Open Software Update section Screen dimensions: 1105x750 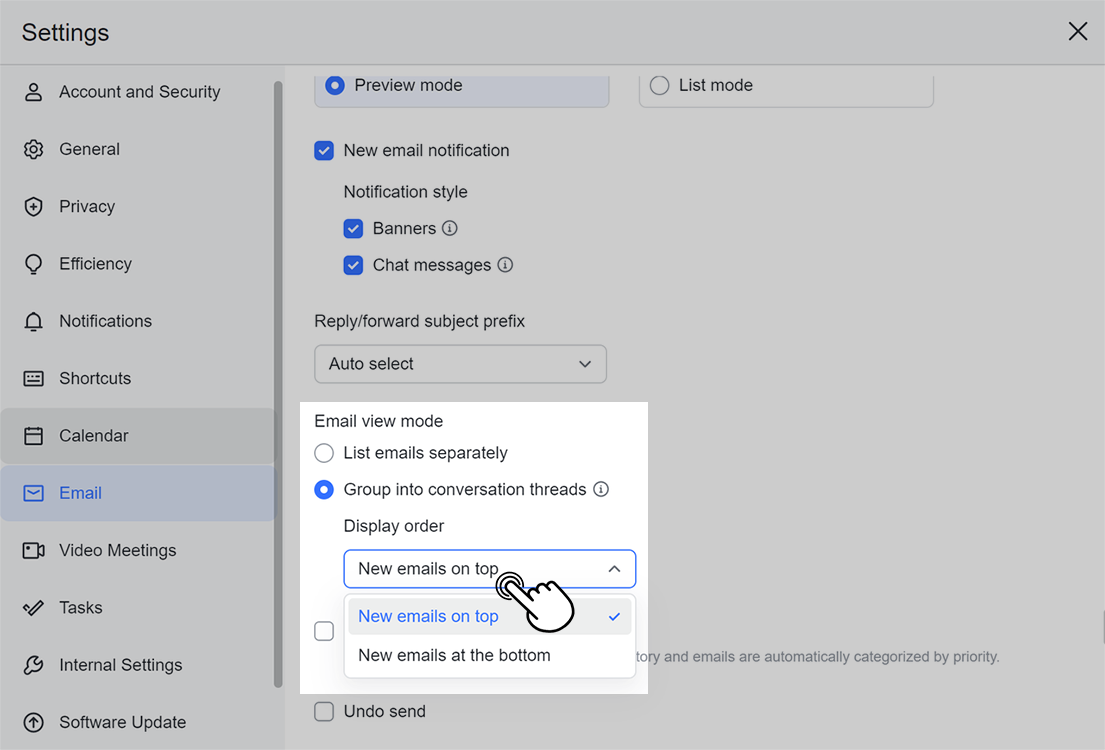pyautogui.click(x=138, y=722)
